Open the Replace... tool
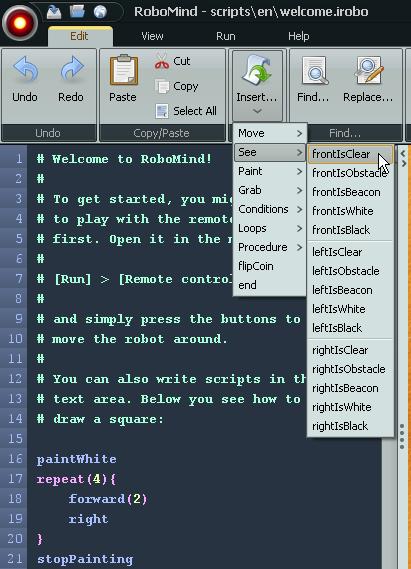The height and width of the screenshot is (569, 411). (x=368, y=79)
